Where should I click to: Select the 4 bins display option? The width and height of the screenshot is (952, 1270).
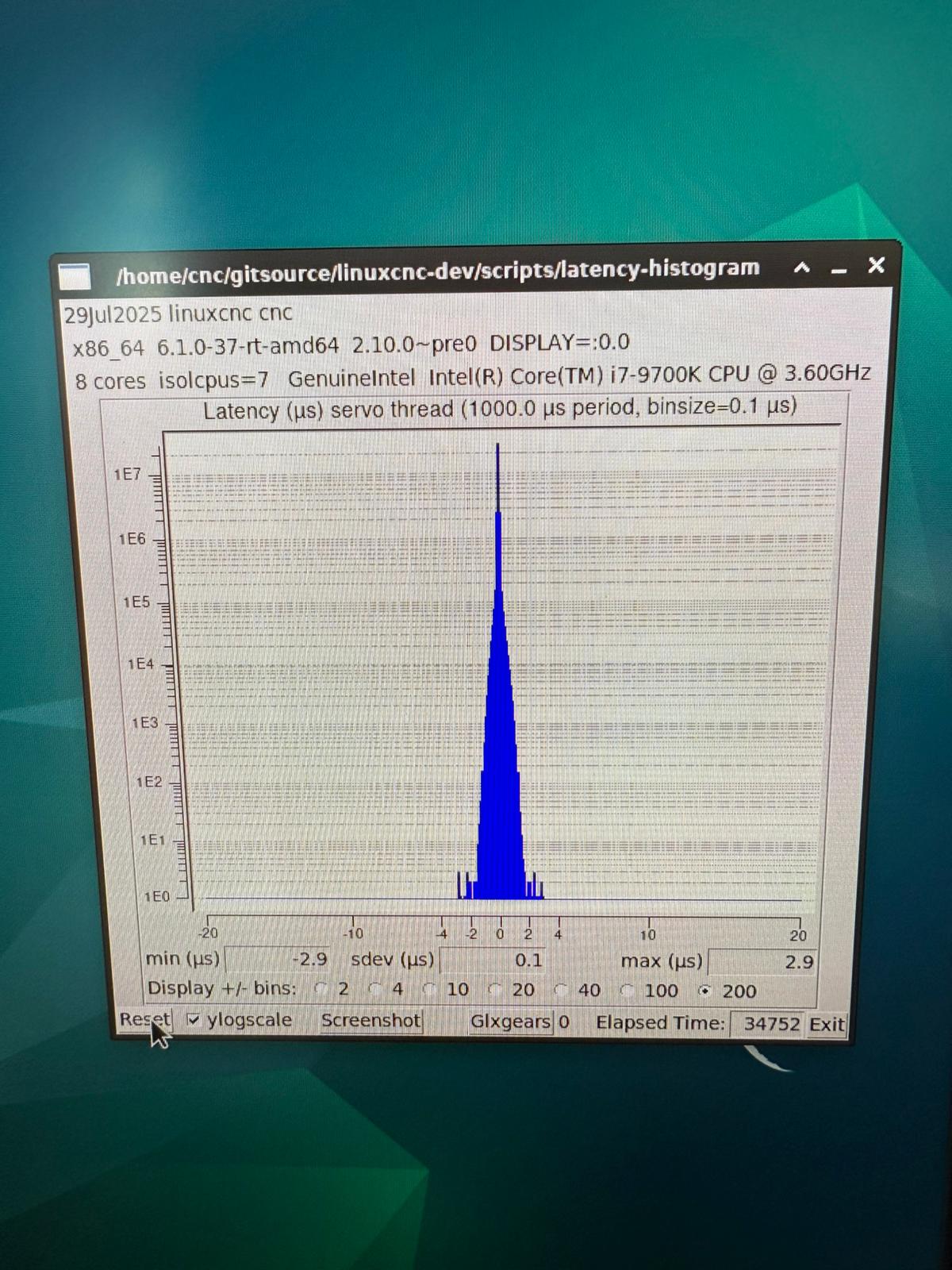click(x=376, y=989)
